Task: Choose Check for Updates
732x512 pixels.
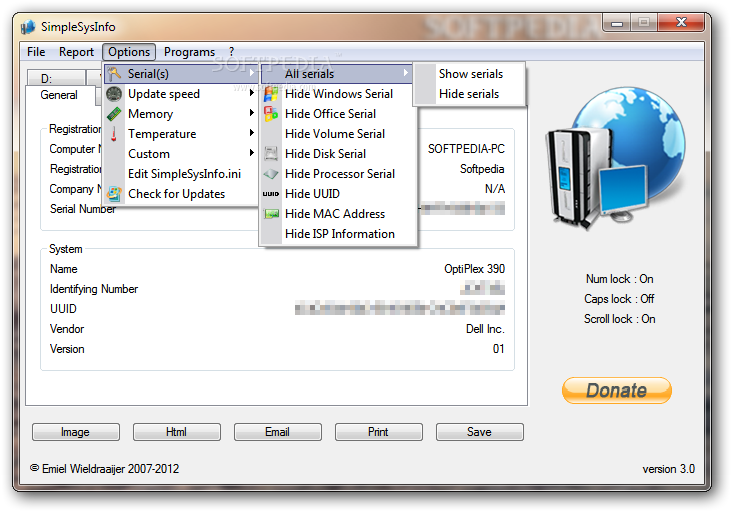Action: click(x=181, y=194)
